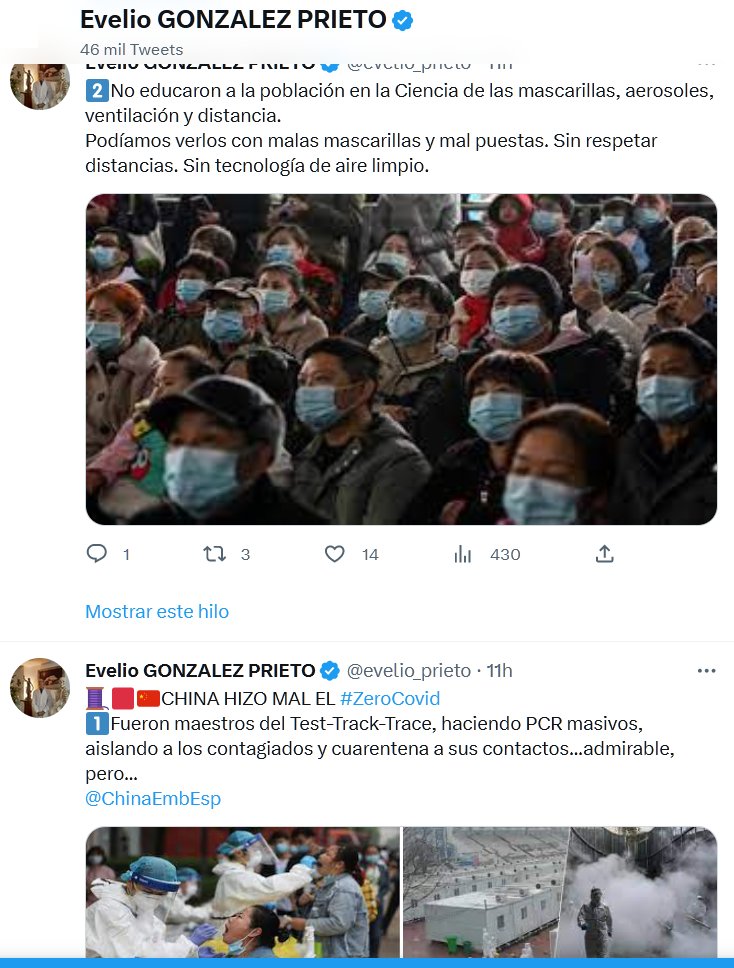Open reply icon on masked-crowd tweet
Viewport: 734px width, 968px height.
tap(96, 553)
